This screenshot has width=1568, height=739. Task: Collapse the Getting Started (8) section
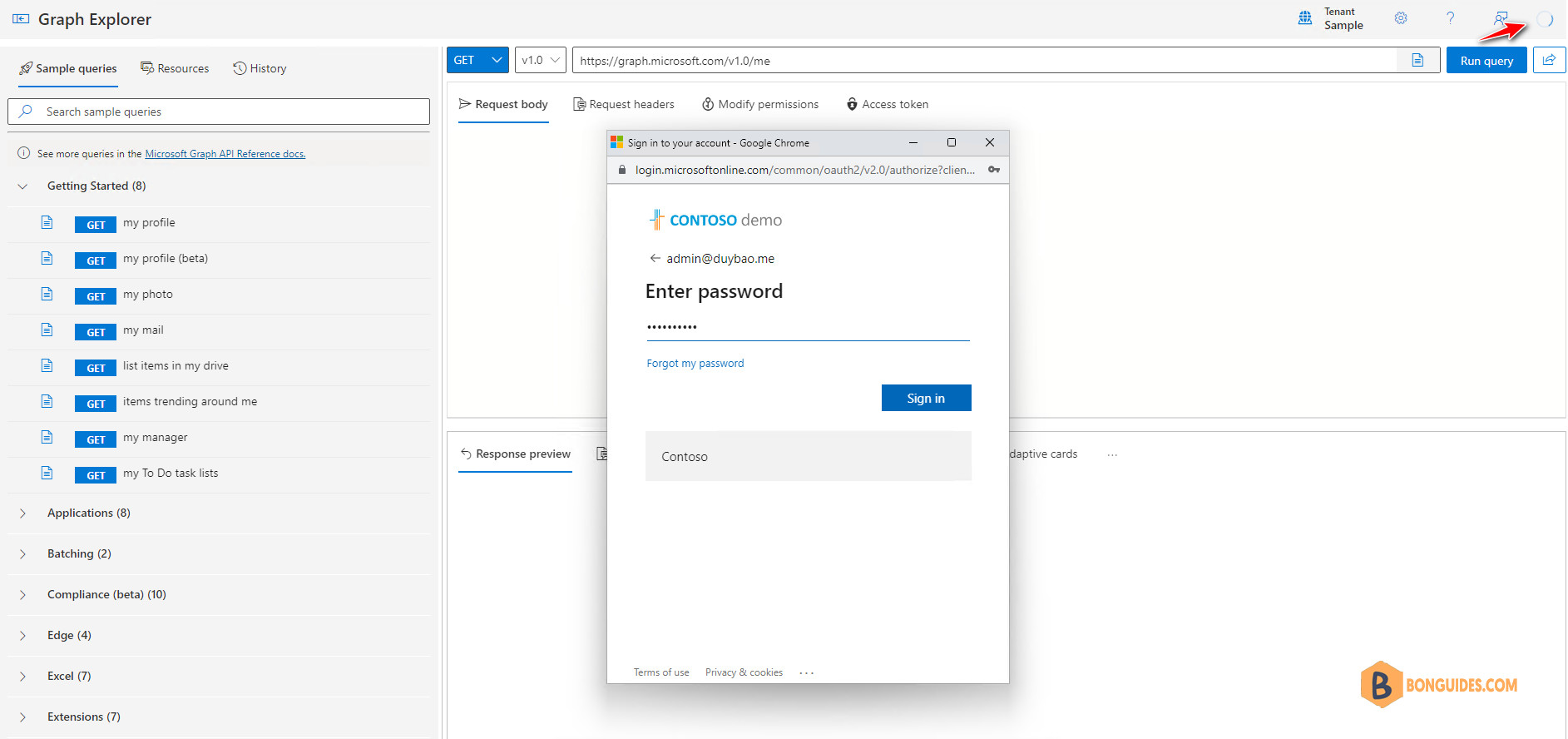pos(22,186)
